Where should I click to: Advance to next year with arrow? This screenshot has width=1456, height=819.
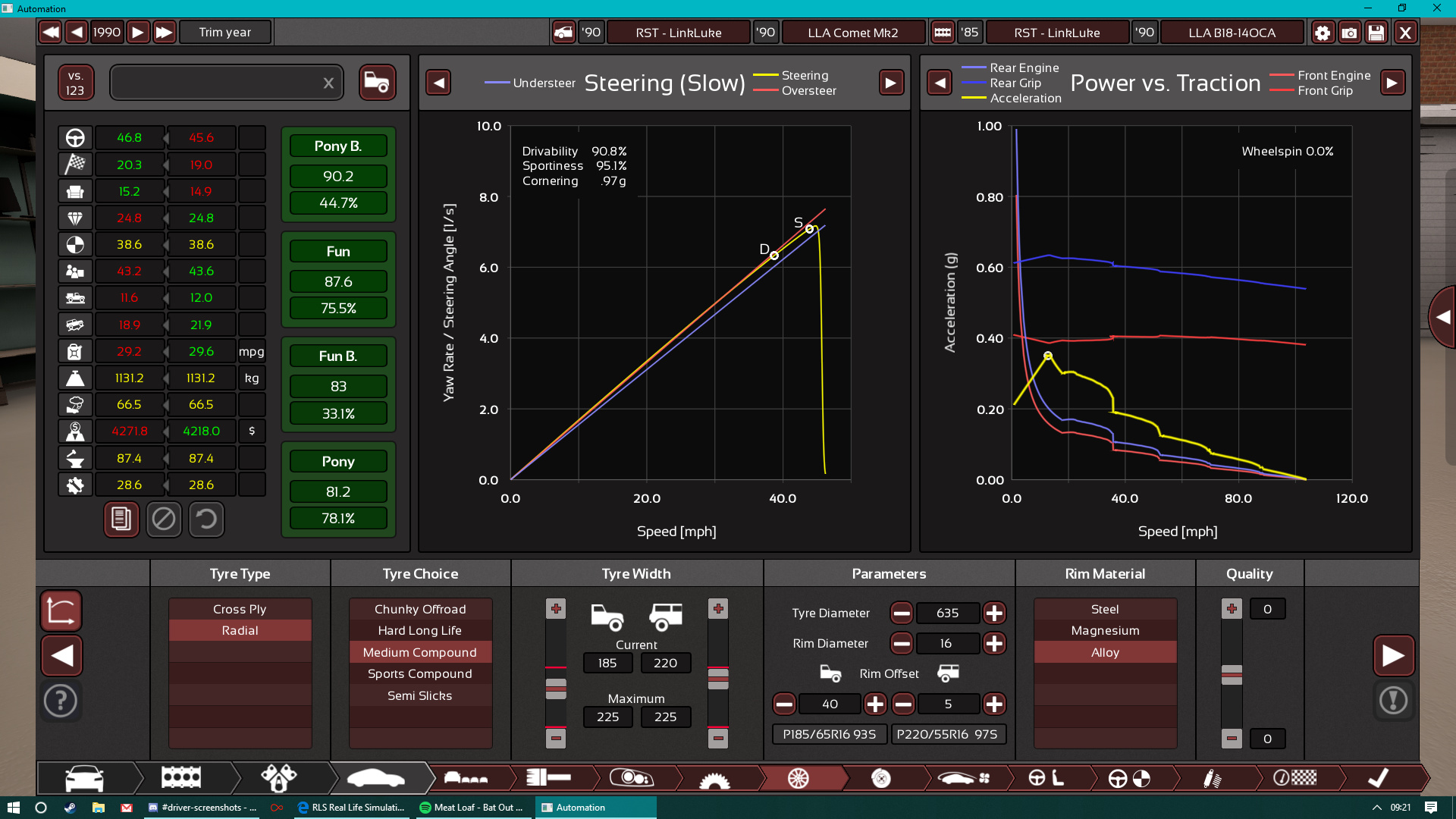click(x=137, y=33)
